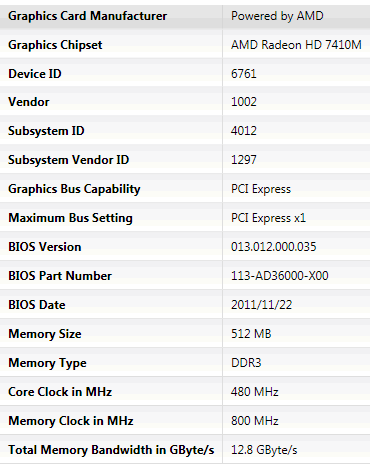370x467 pixels.
Task: Select the Core Clock 480 MHz value
Action: point(255,392)
